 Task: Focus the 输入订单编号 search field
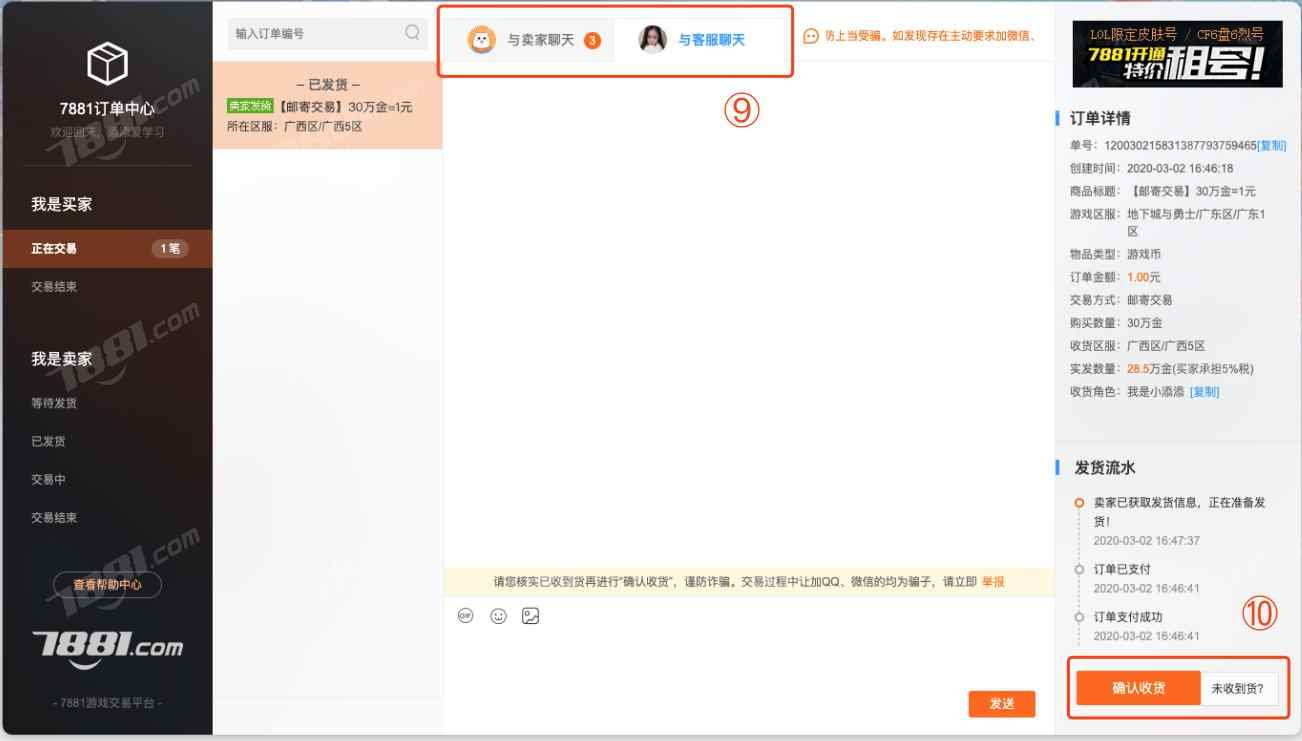[326, 33]
